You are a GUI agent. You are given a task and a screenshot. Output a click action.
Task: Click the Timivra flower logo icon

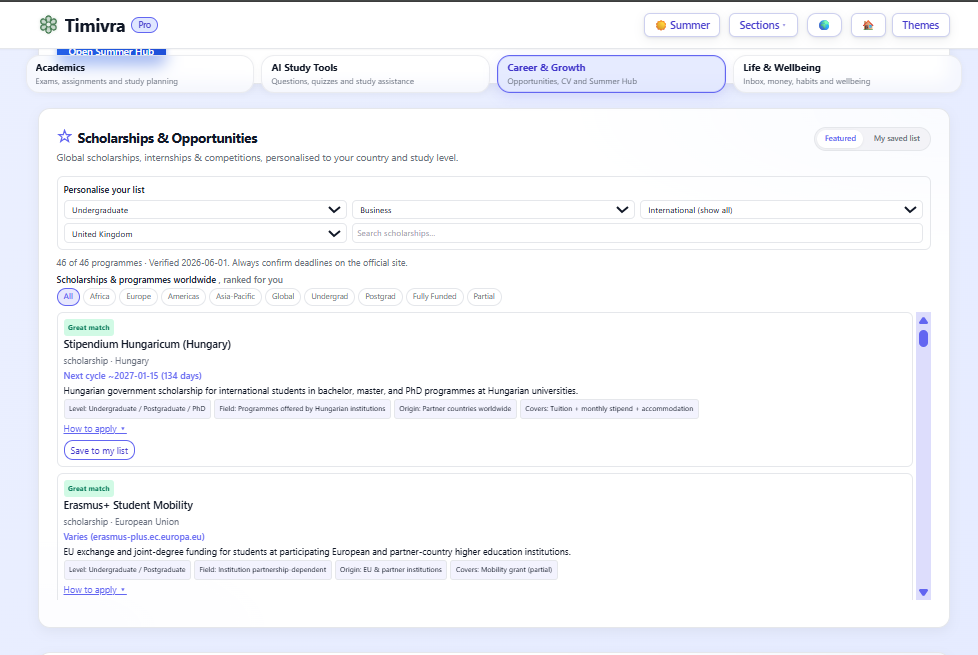click(x=48, y=25)
